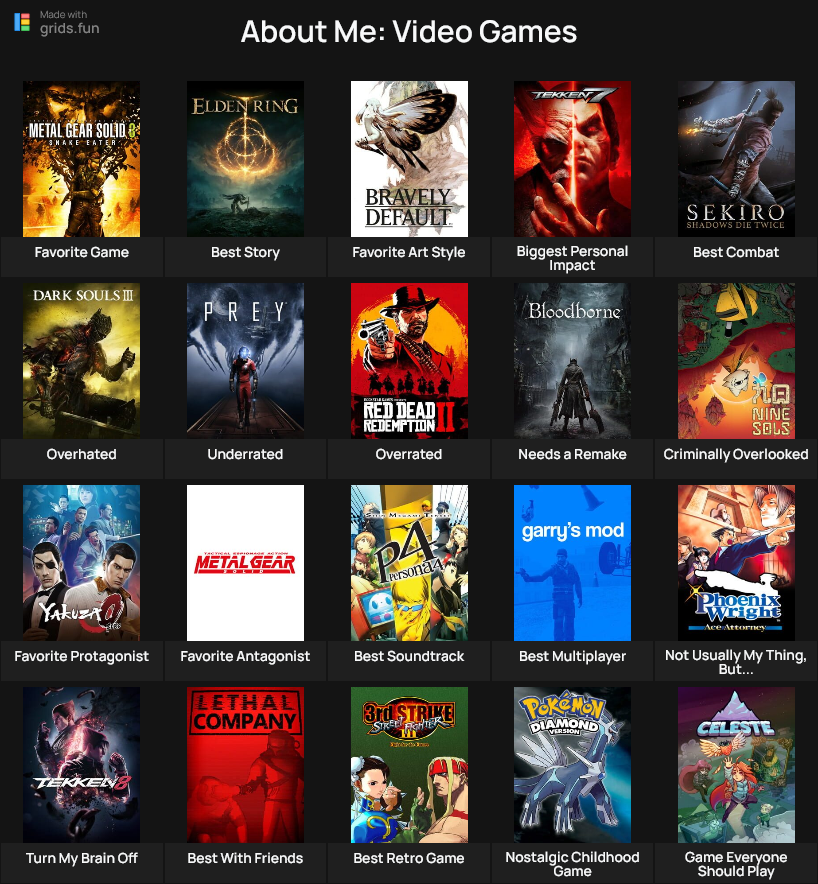Select the Phoenix Wright Ace Attorney cover
The height and width of the screenshot is (884, 818).
(736, 563)
